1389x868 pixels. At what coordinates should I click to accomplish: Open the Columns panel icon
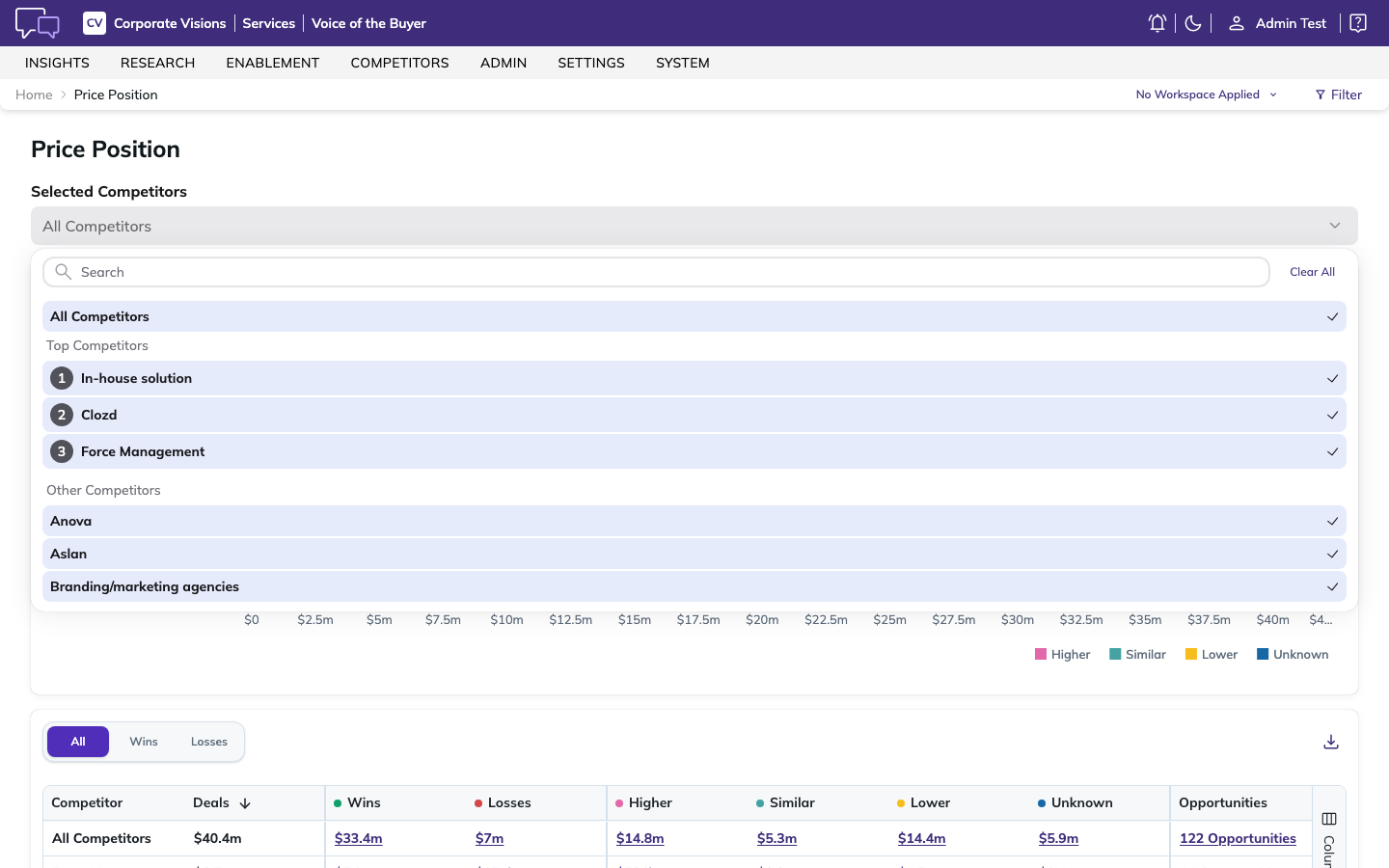(1329, 819)
